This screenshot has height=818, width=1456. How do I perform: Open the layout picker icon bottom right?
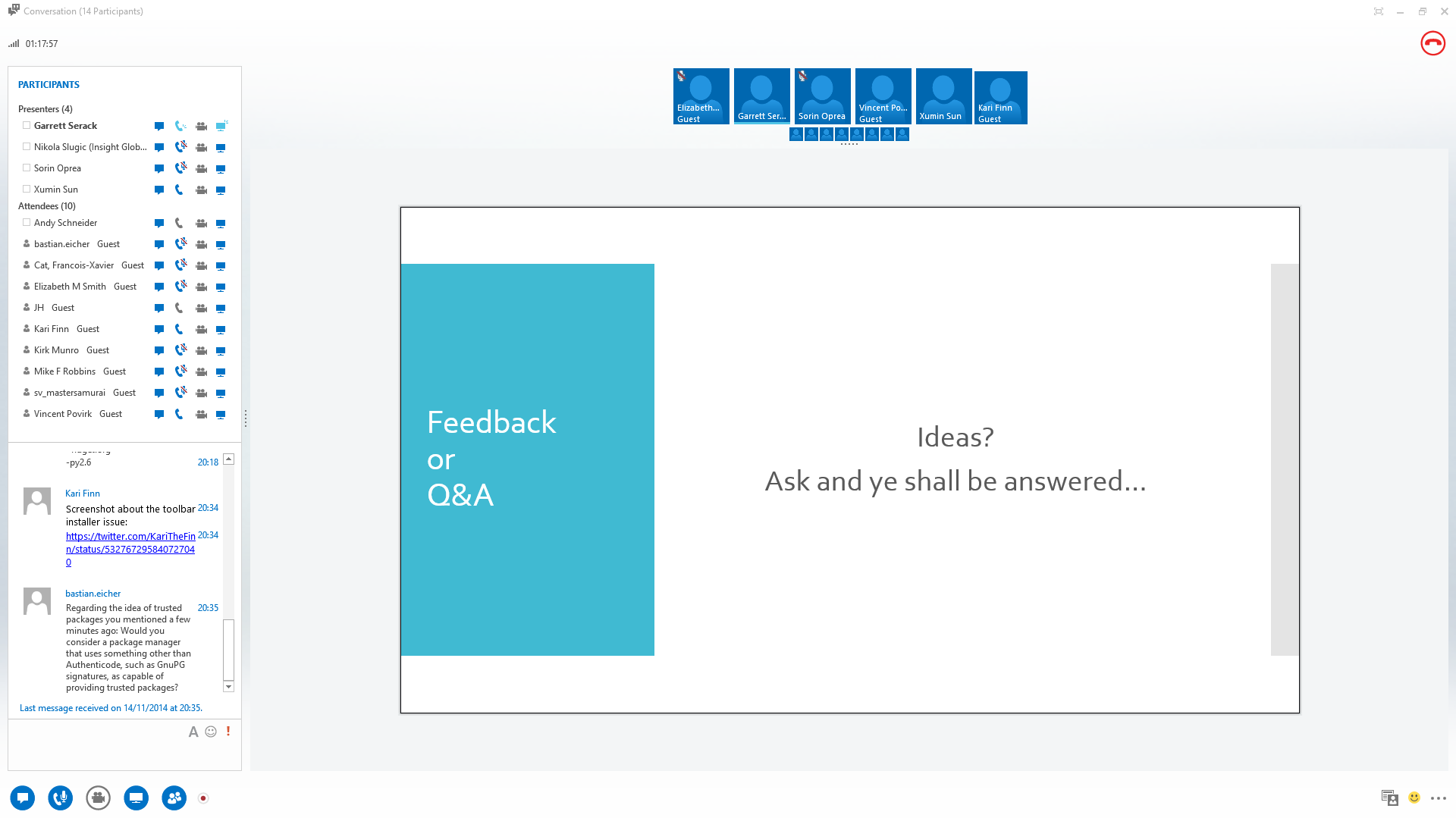coord(1389,798)
